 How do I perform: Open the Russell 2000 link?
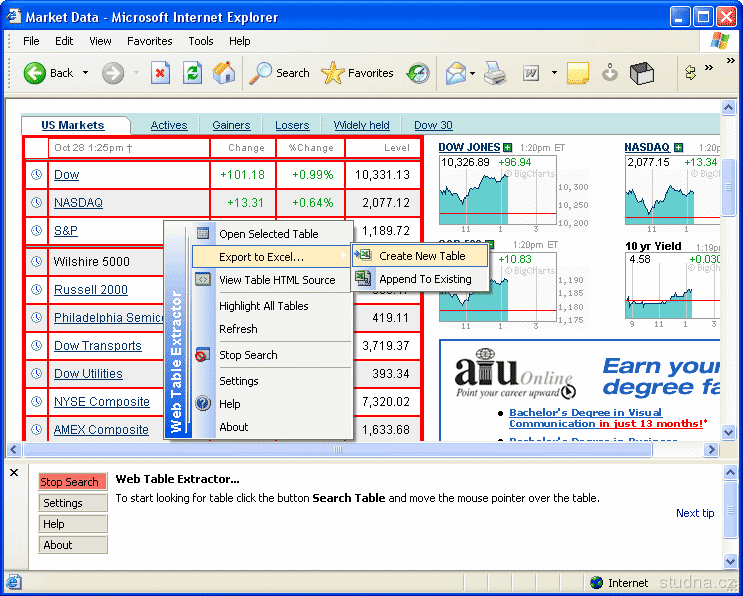(x=91, y=290)
